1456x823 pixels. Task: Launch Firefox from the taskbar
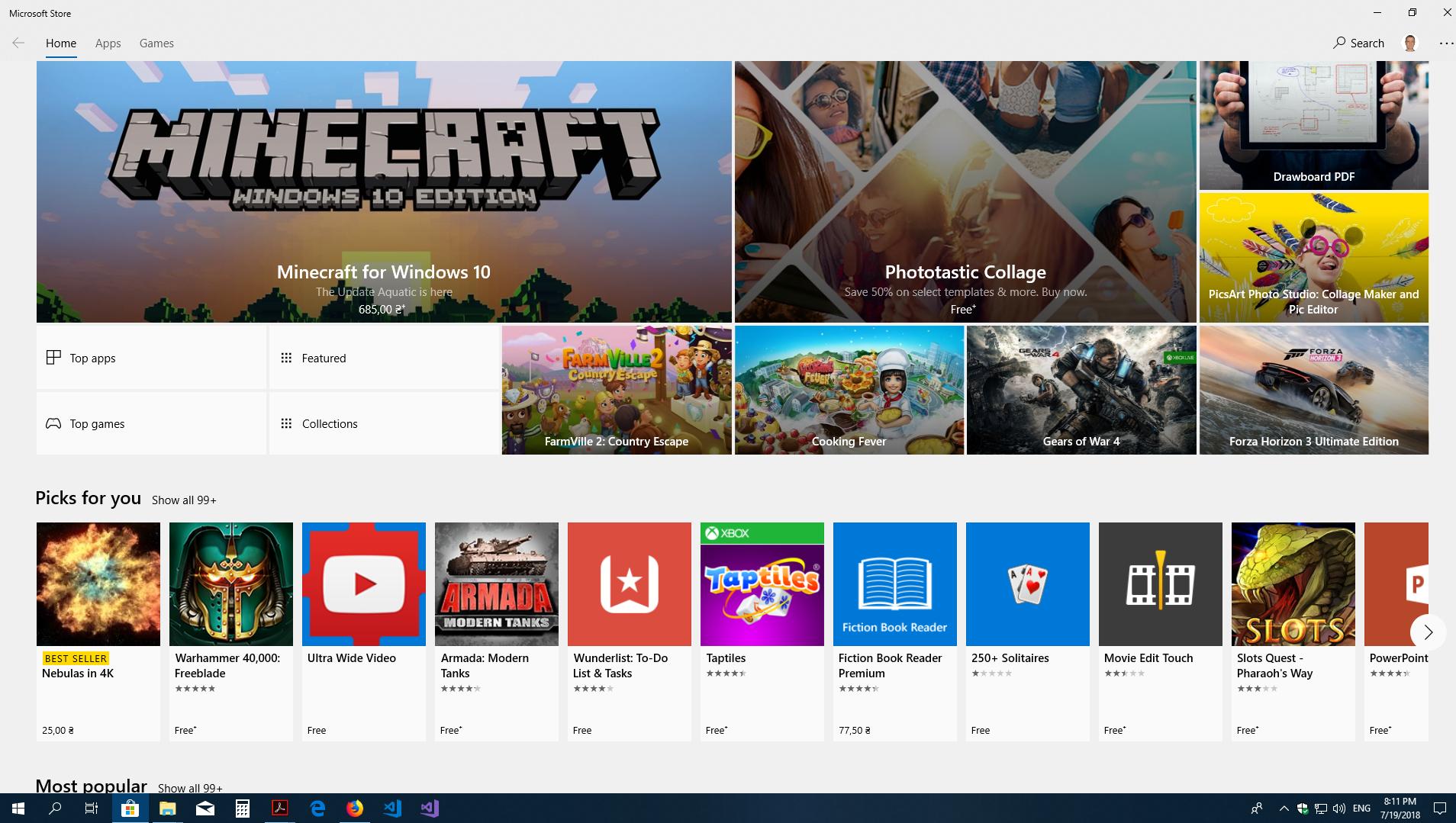(x=355, y=809)
